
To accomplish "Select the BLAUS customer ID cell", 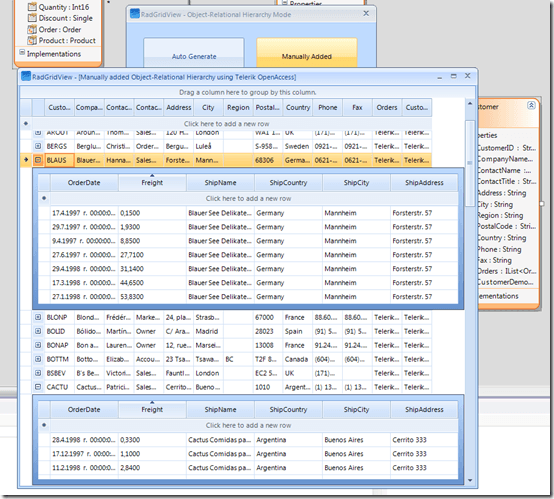I will coord(59,160).
